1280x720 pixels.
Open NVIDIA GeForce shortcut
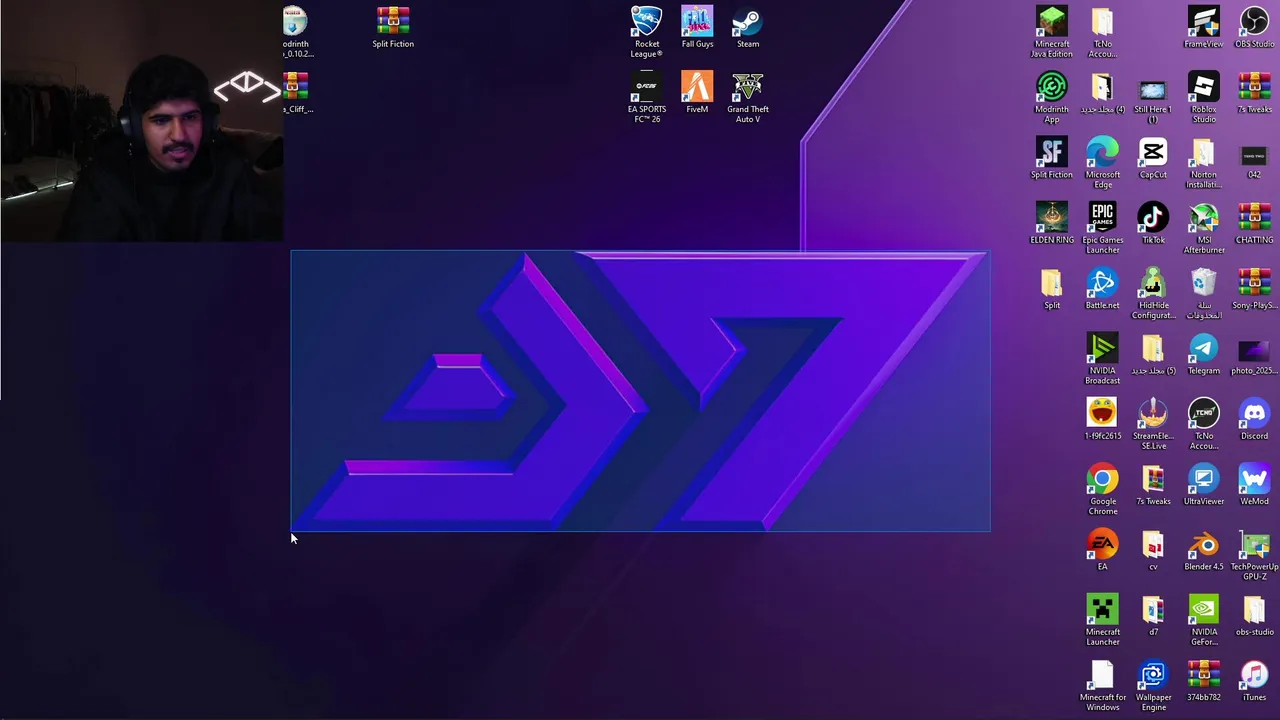1203,619
